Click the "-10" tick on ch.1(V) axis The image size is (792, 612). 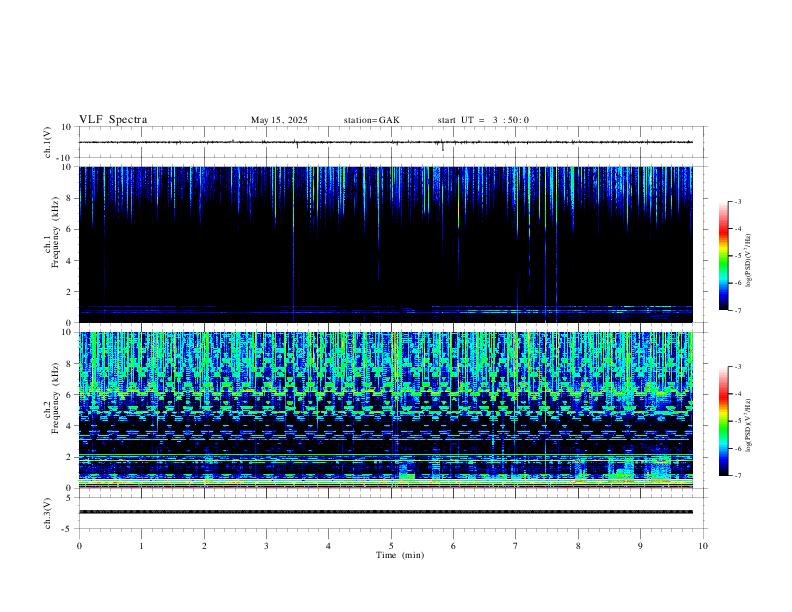tap(66, 158)
